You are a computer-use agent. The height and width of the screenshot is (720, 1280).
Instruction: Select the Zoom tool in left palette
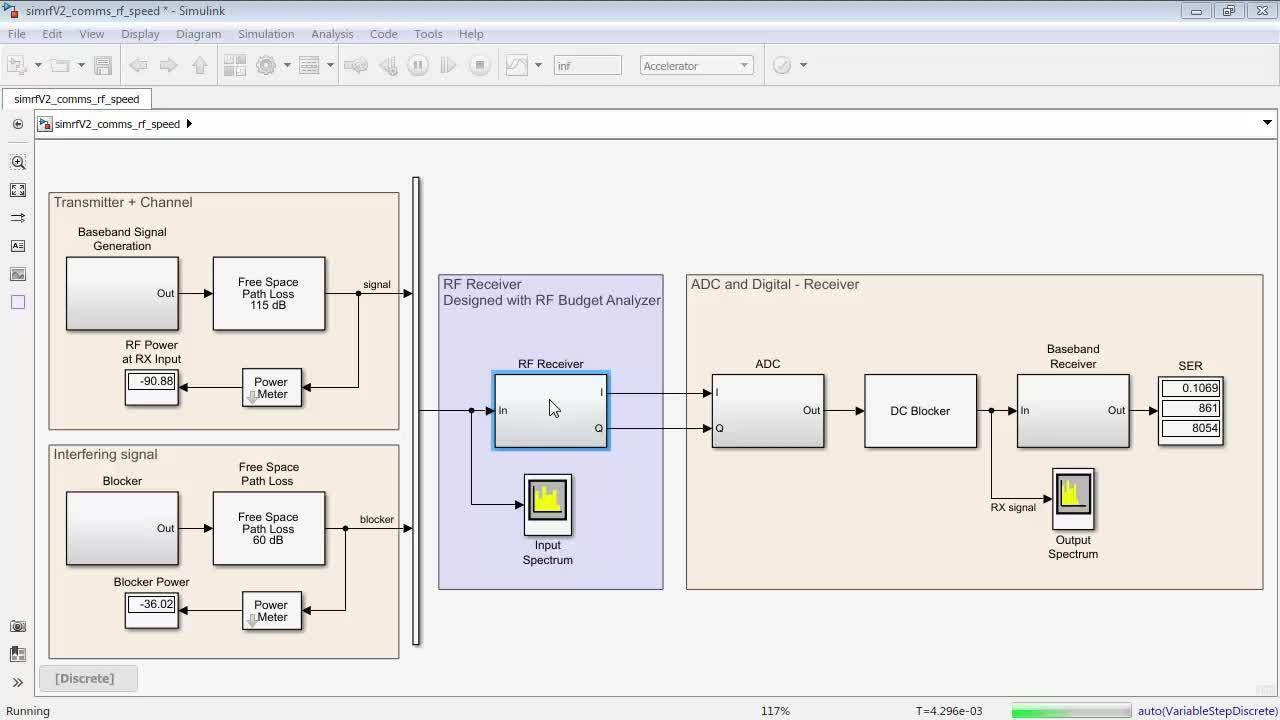[x=18, y=162]
